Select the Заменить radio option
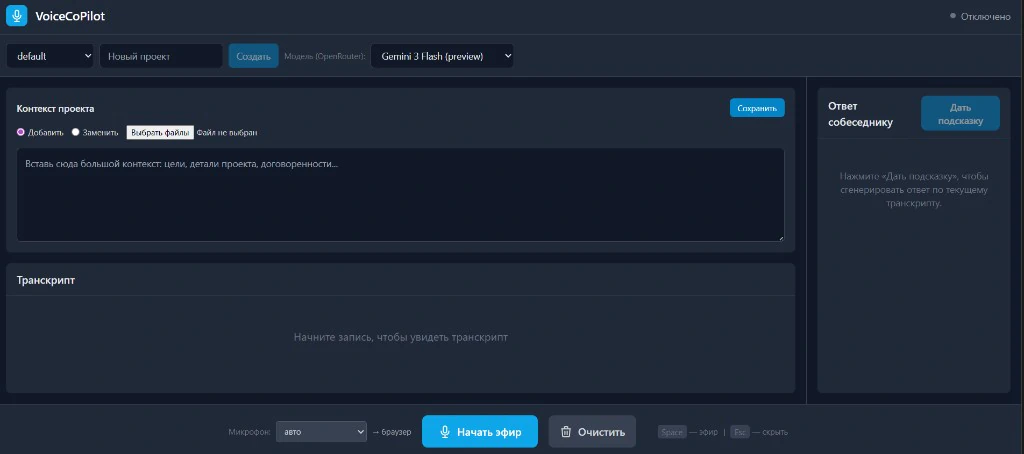This screenshot has width=1024, height=454. tap(76, 132)
